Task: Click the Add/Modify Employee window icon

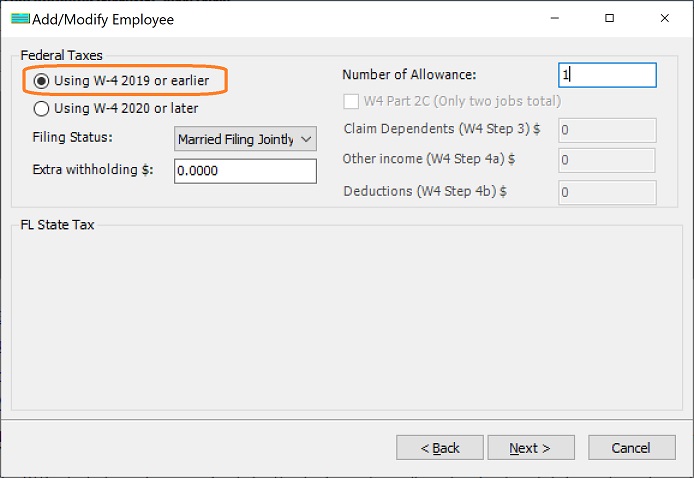Action: 19,19
